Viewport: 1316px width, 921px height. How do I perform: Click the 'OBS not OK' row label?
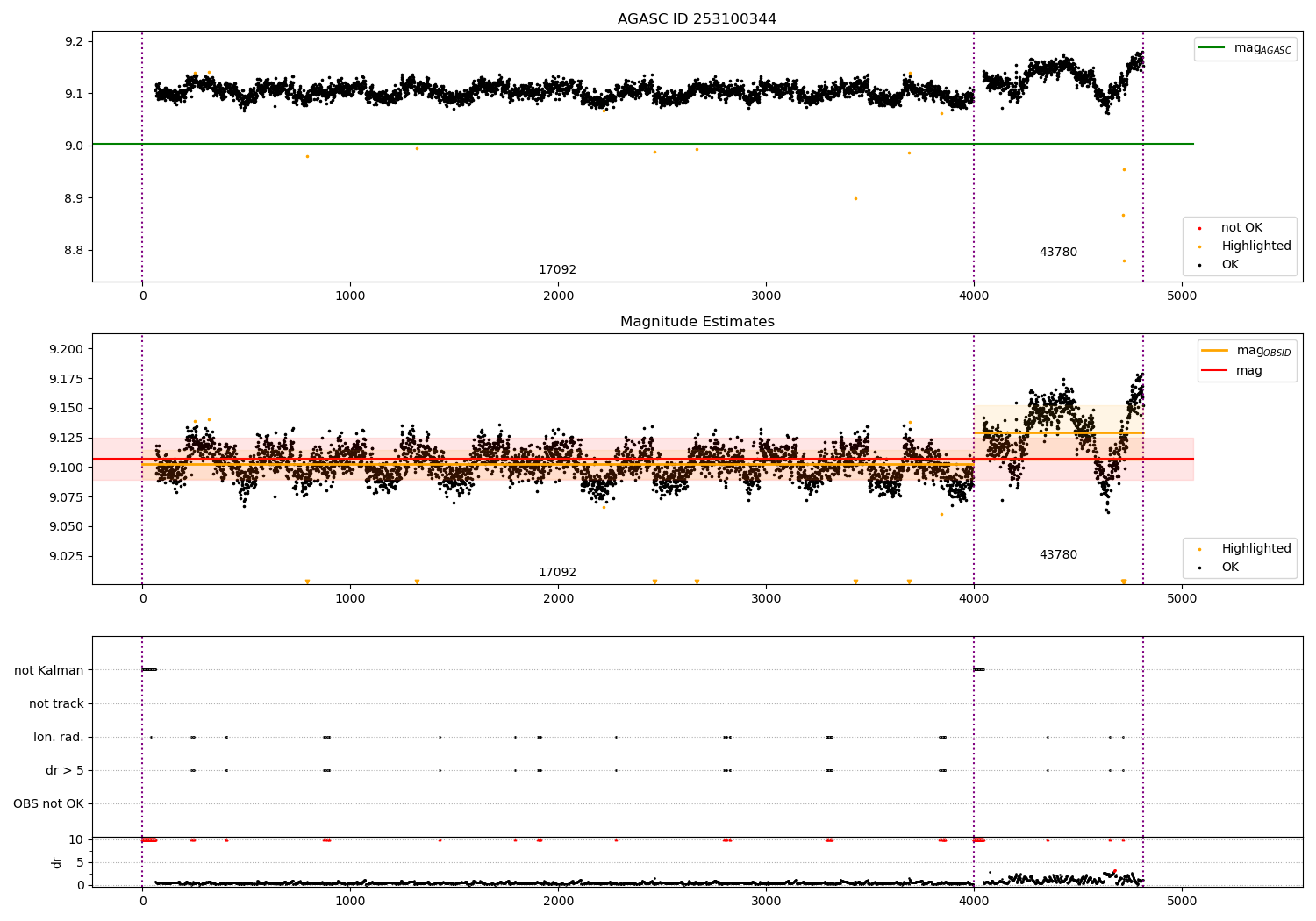pyautogui.click(x=48, y=804)
